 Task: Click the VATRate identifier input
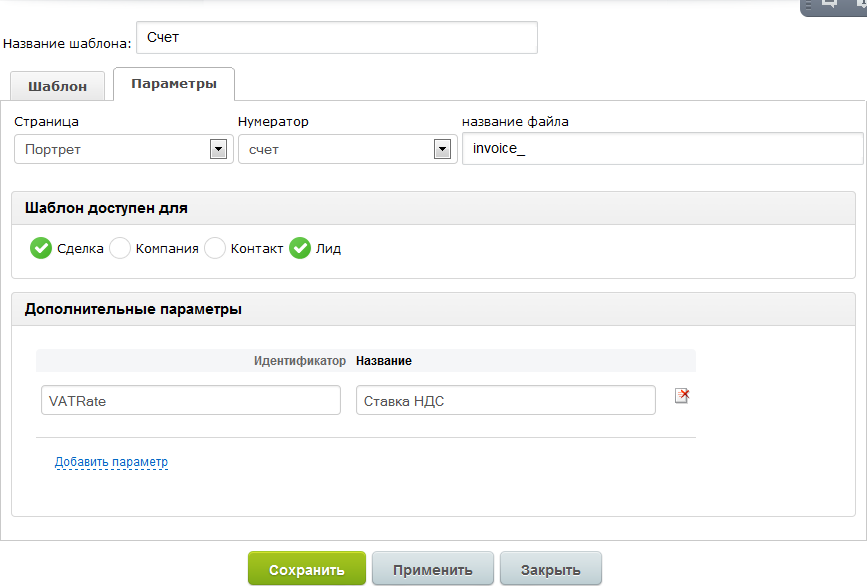[191, 400]
